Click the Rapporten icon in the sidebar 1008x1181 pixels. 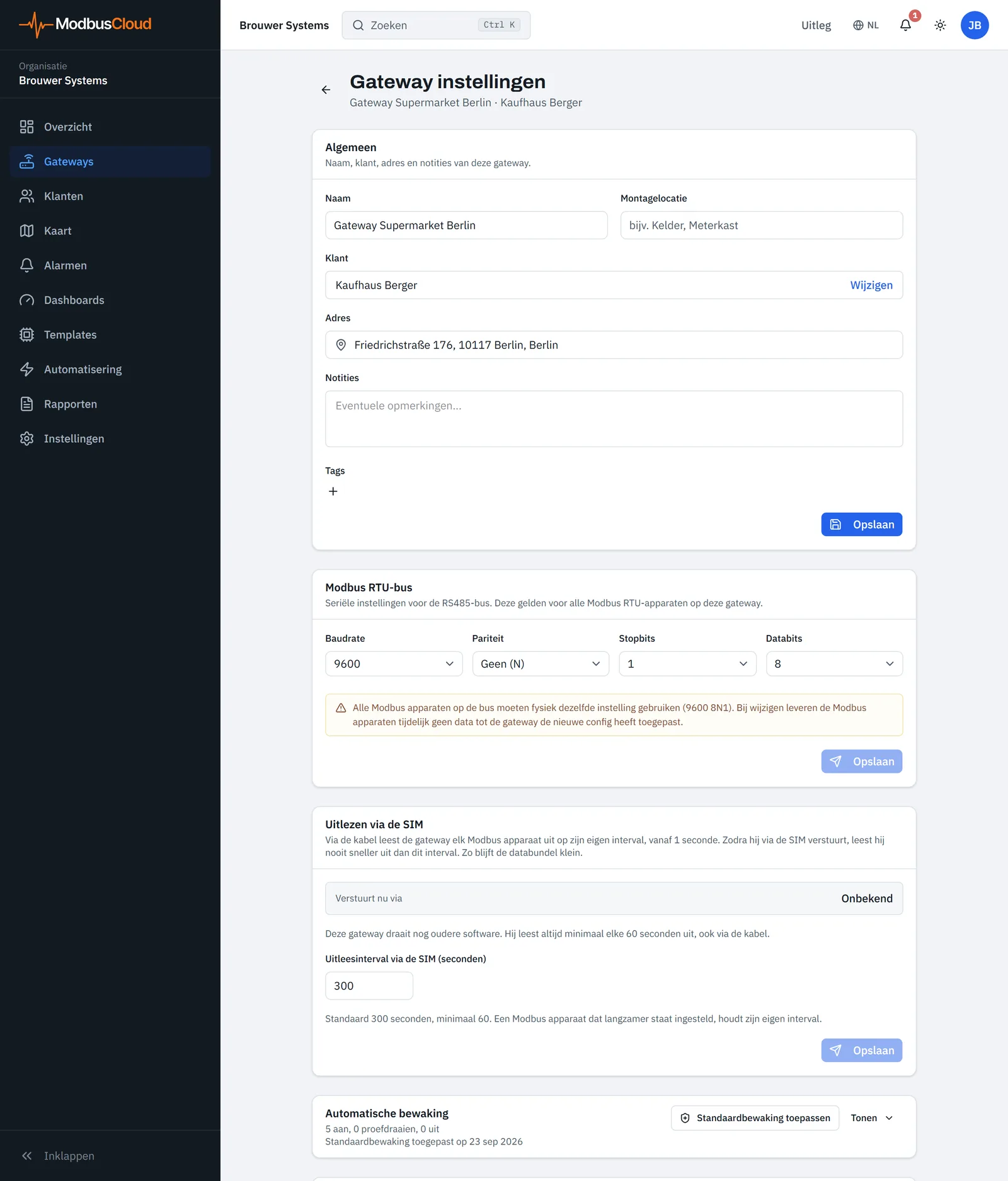(x=26, y=404)
